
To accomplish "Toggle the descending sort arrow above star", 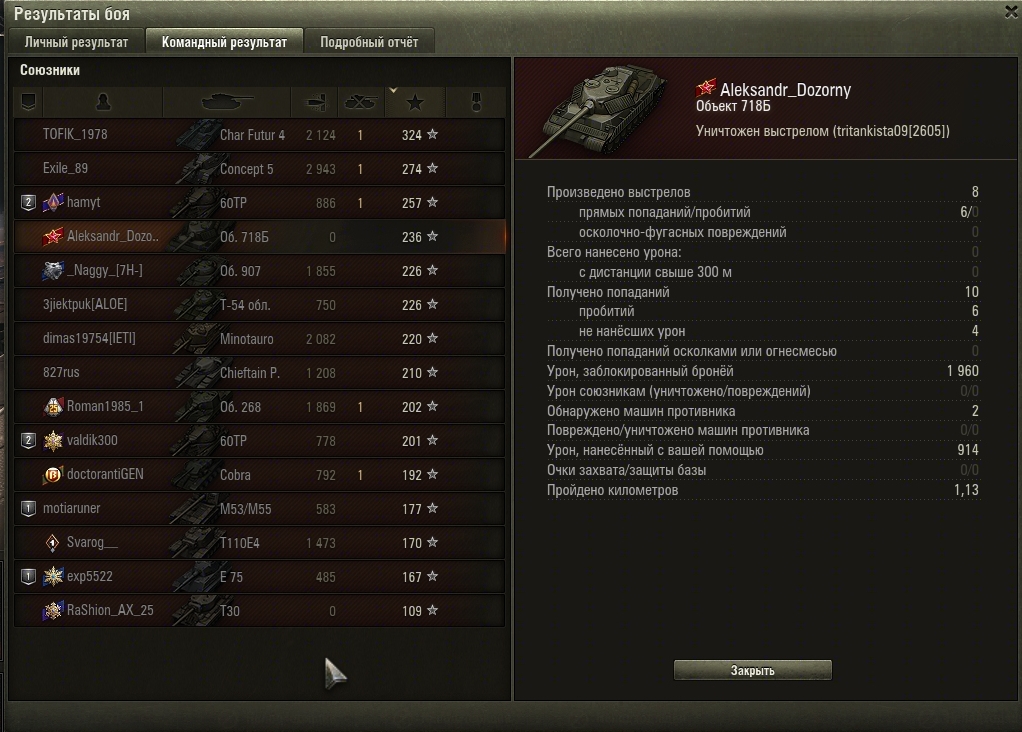I will tap(393, 91).
